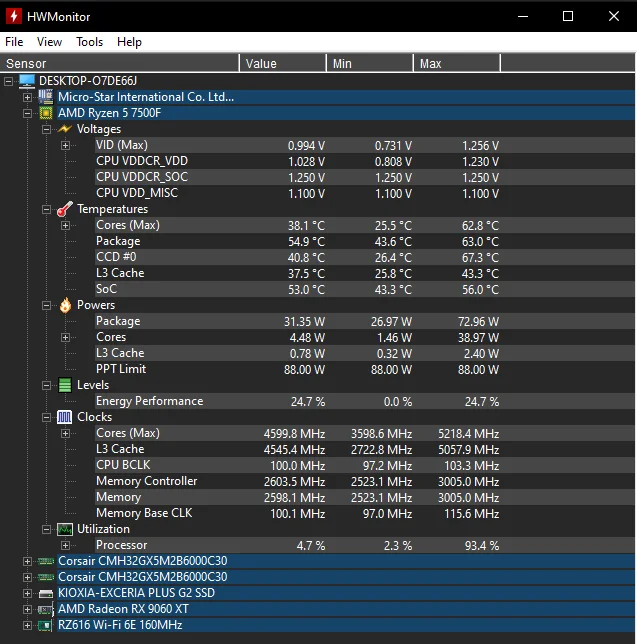The height and width of the screenshot is (644, 637).
Task: Collapse the AMD Ryzen 5 7500F node
Action: pyautogui.click(x=27, y=113)
